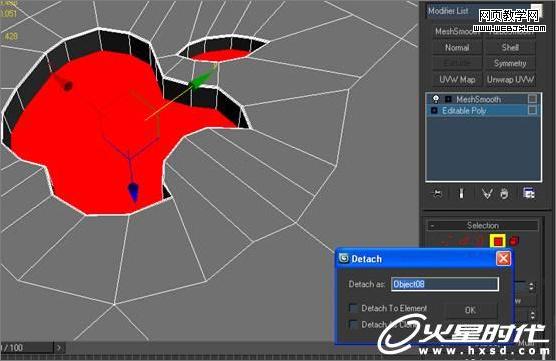Viewport: 556px width, 361px height.
Task: Select Element sub-object level icon
Action: [x=513, y=241]
